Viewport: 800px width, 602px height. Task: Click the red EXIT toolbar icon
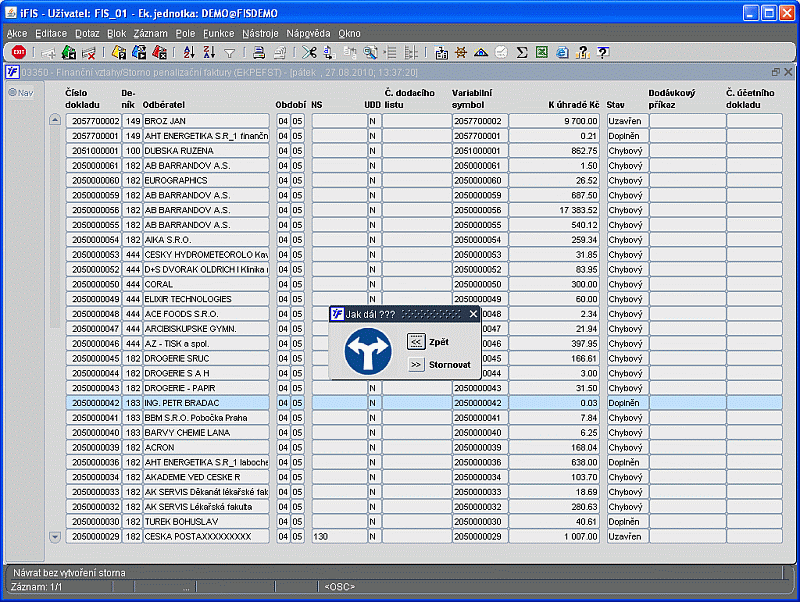[18, 52]
